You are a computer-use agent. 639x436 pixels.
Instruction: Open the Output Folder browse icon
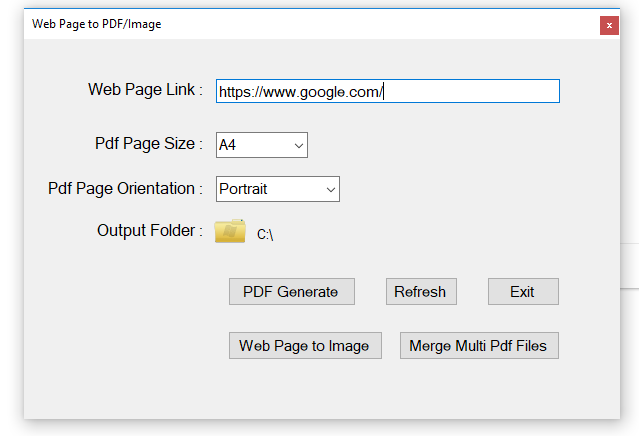[230, 231]
